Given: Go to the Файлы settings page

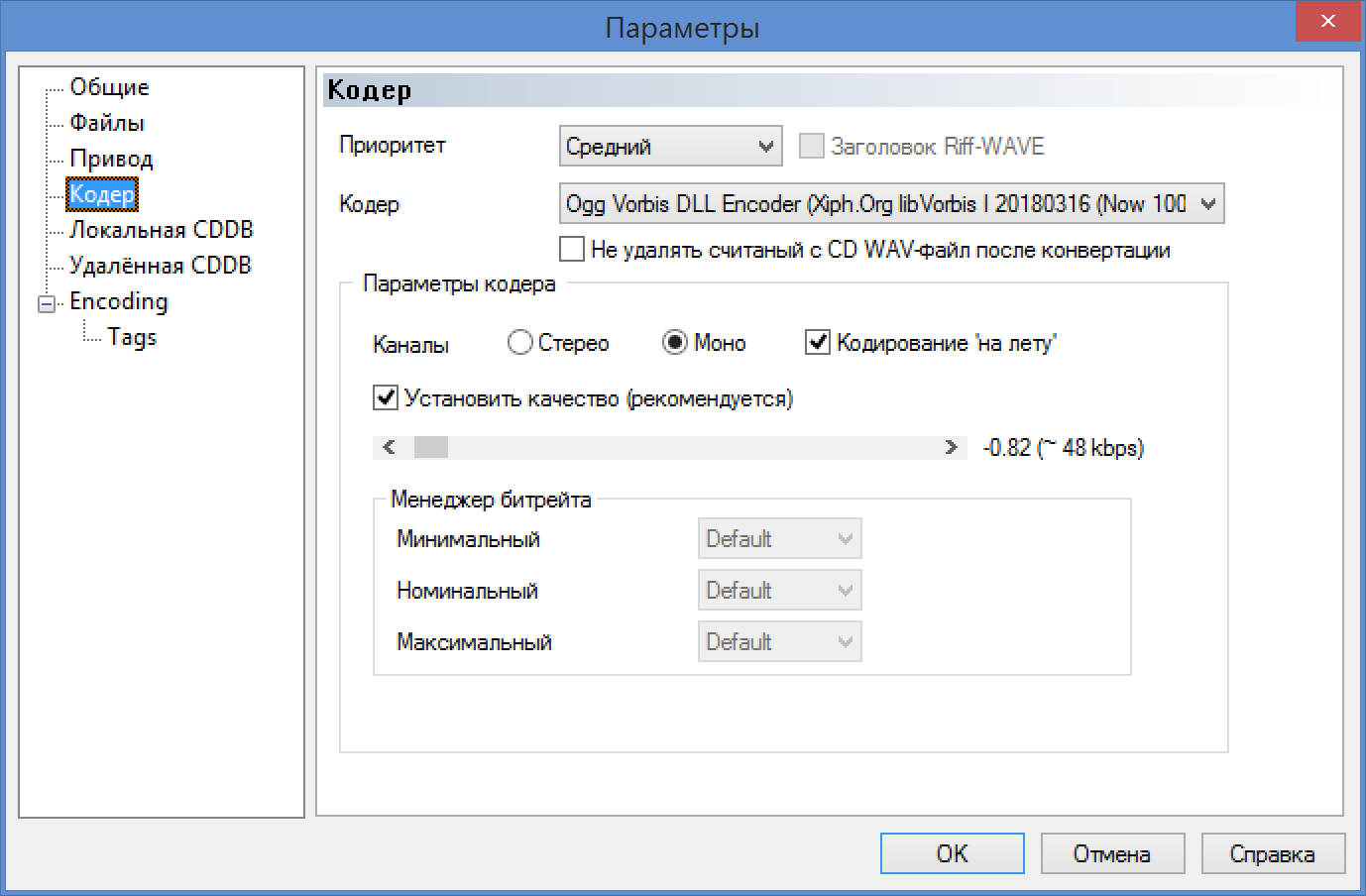Looking at the screenshot, I should click(x=107, y=123).
